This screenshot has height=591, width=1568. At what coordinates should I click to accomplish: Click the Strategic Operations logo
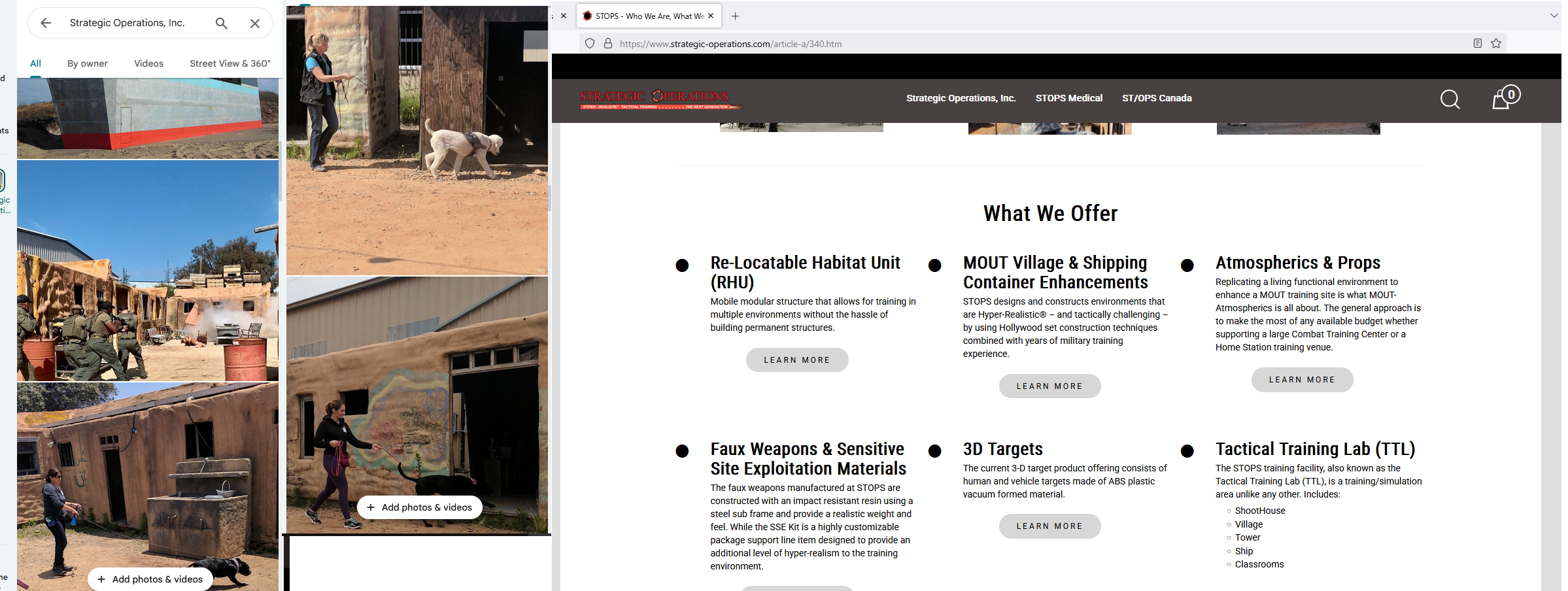(x=660, y=99)
